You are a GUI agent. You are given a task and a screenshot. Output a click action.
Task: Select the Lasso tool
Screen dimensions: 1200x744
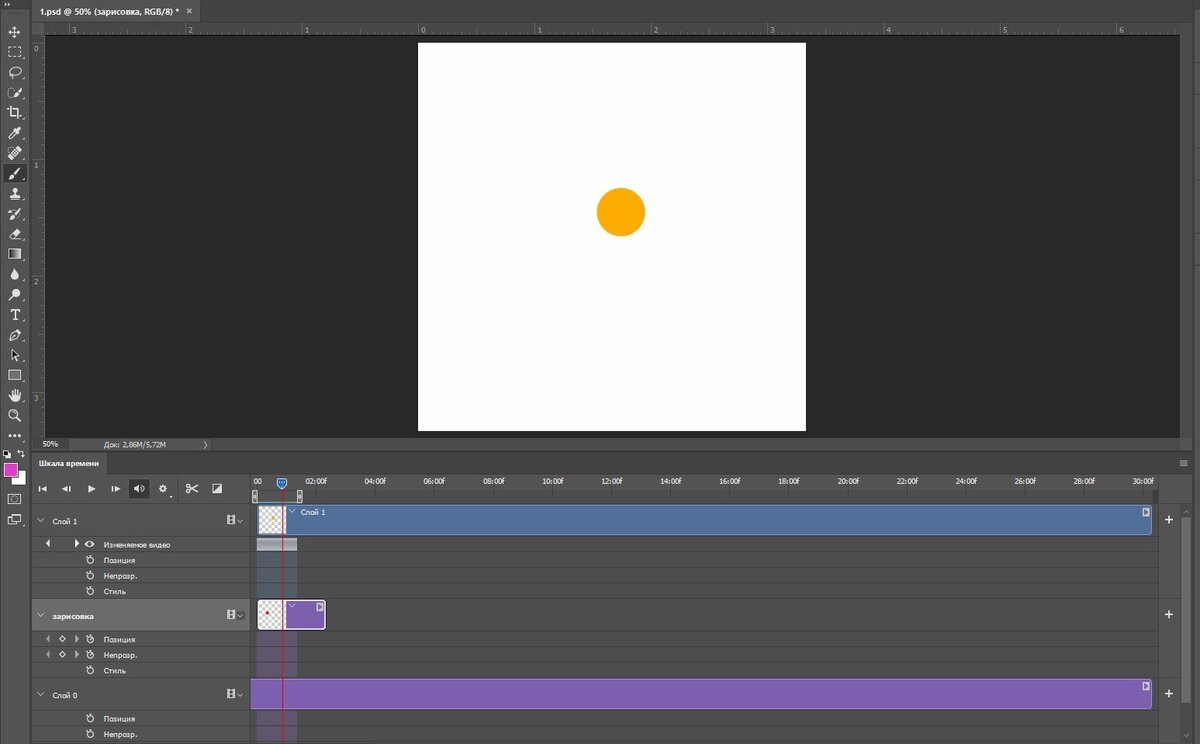pos(15,72)
